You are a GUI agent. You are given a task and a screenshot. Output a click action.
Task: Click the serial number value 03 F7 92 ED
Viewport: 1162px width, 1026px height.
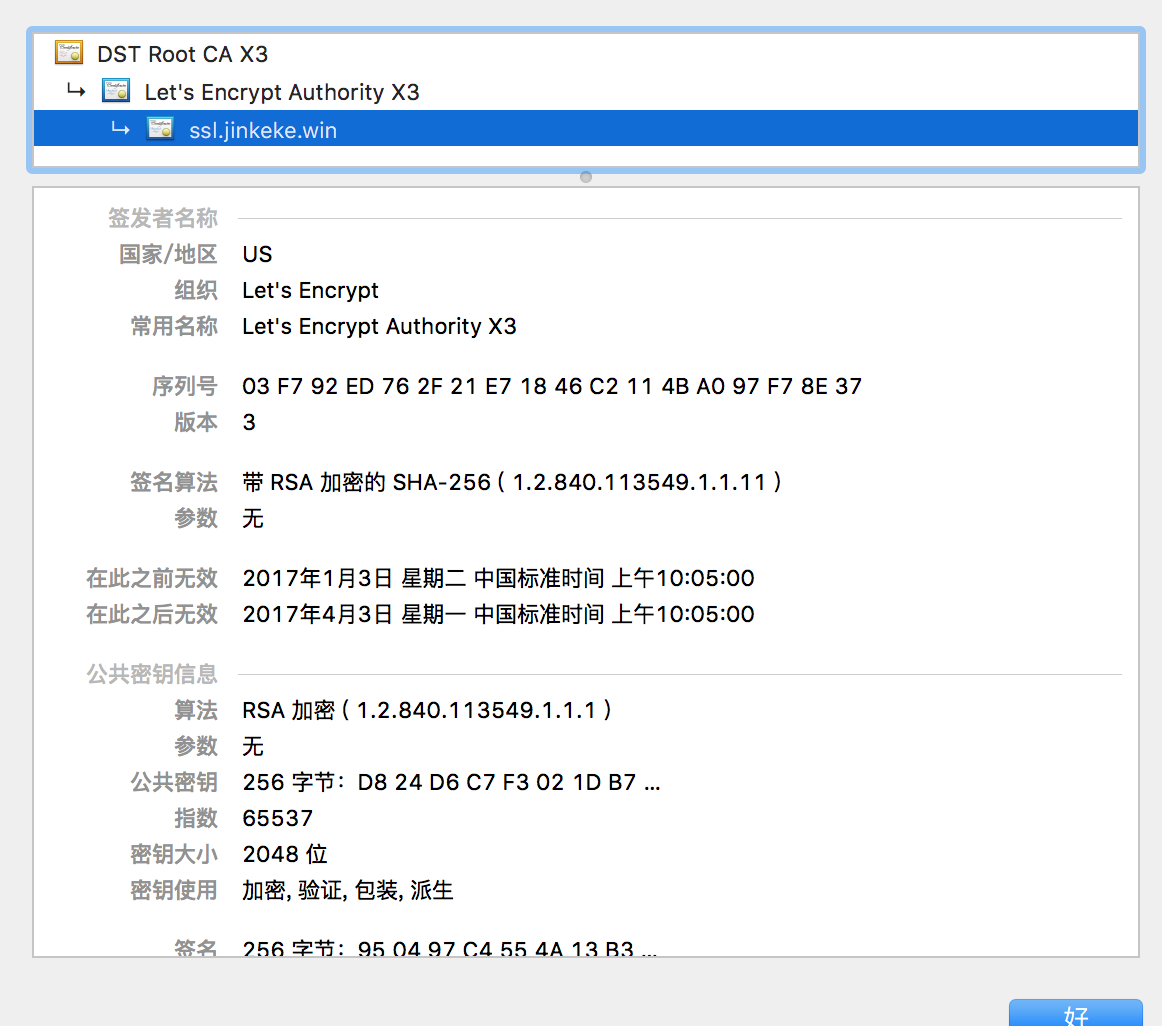click(x=551, y=386)
